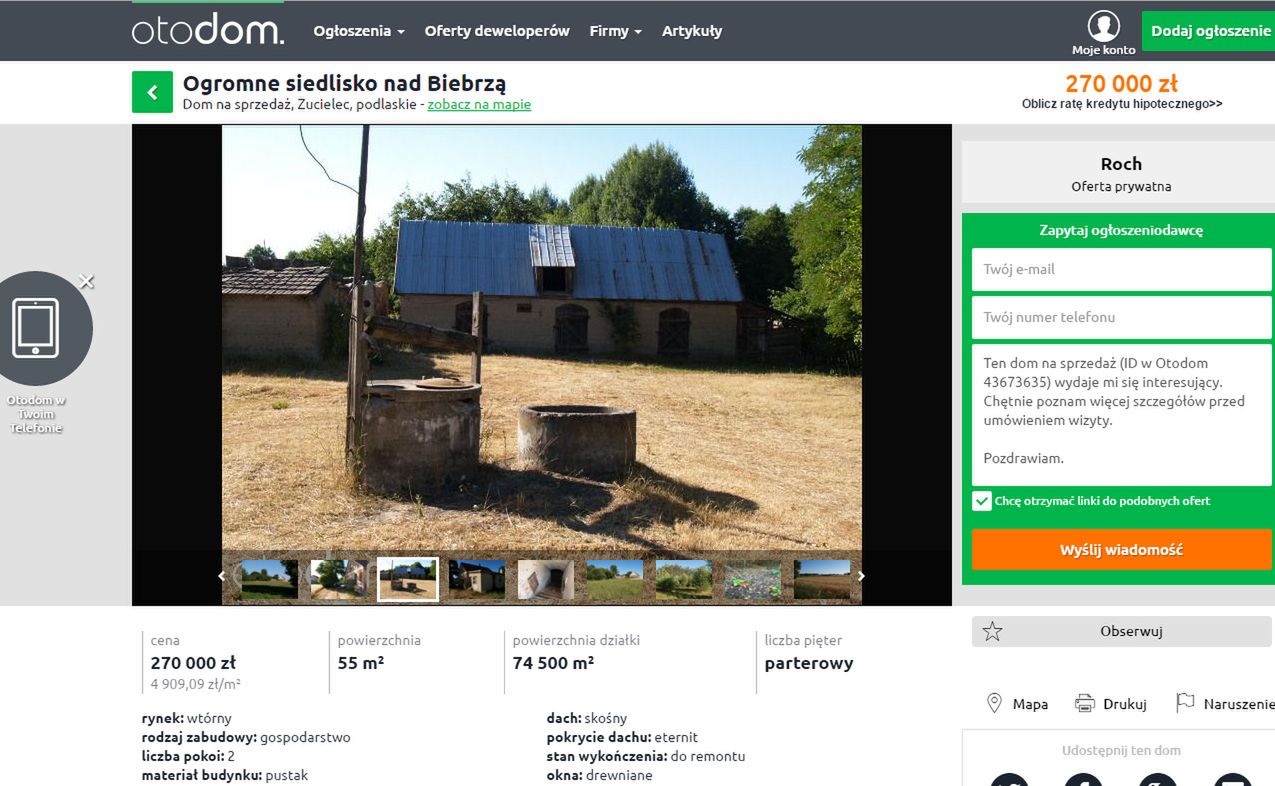Viewport: 1275px width, 786px height.
Task: Show next gallery thumbnails
Action: (861, 576)
